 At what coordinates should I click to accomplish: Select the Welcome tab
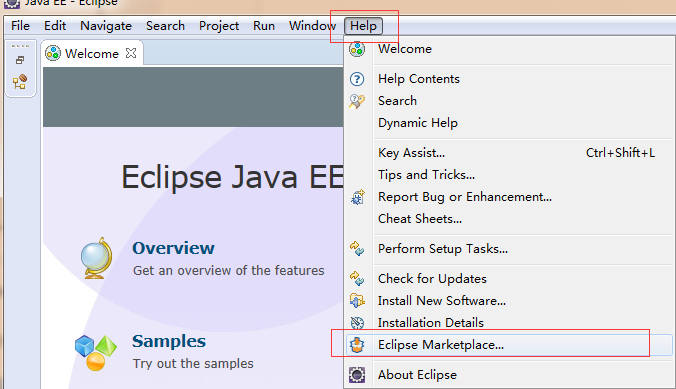point(91,53)
